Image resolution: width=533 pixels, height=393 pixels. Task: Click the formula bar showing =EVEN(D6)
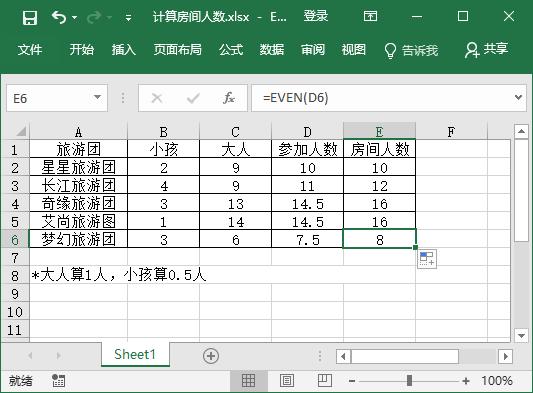[x=382, y=98]
